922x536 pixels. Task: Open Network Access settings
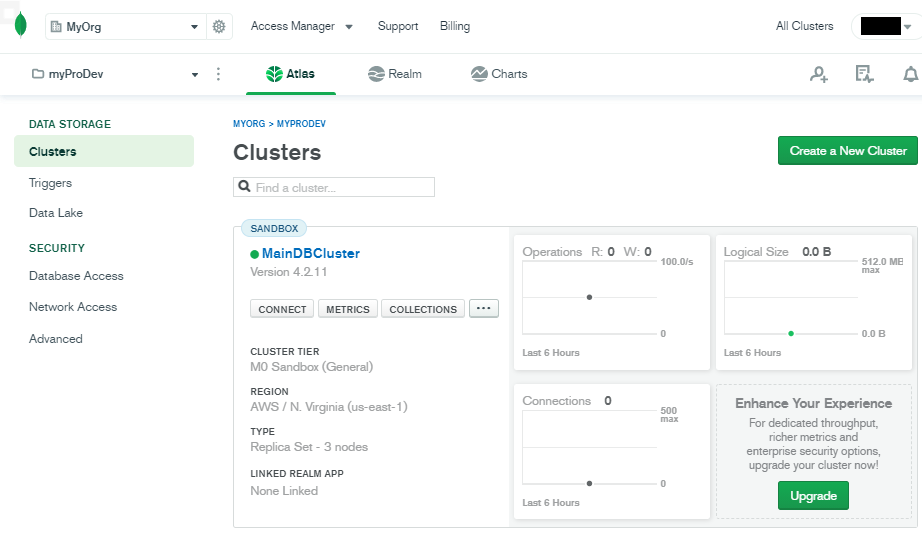tap(73, 307)
